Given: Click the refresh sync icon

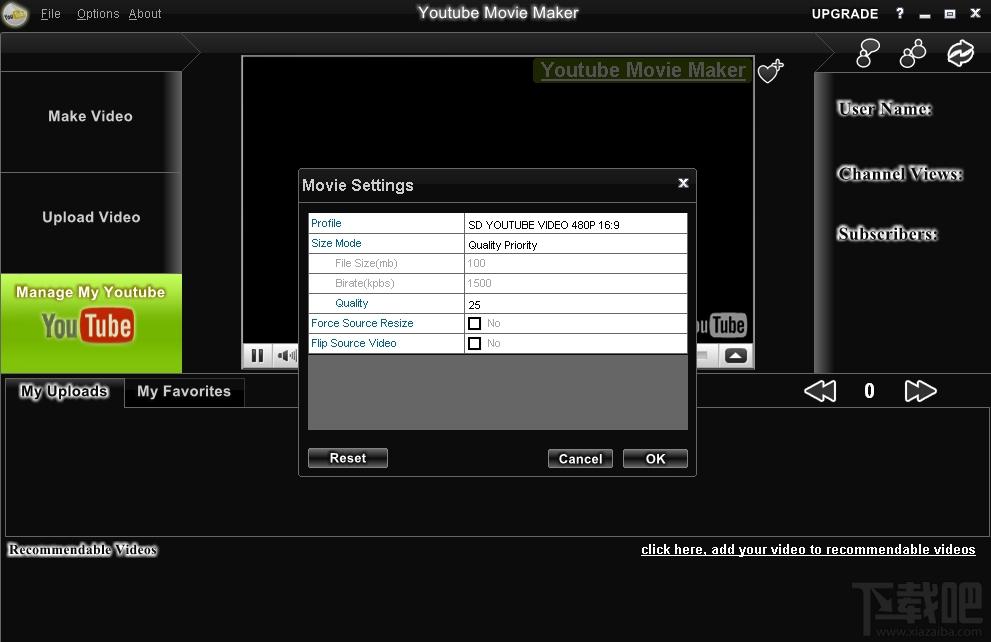Looking at the screenshot, I should click(960, 53).
